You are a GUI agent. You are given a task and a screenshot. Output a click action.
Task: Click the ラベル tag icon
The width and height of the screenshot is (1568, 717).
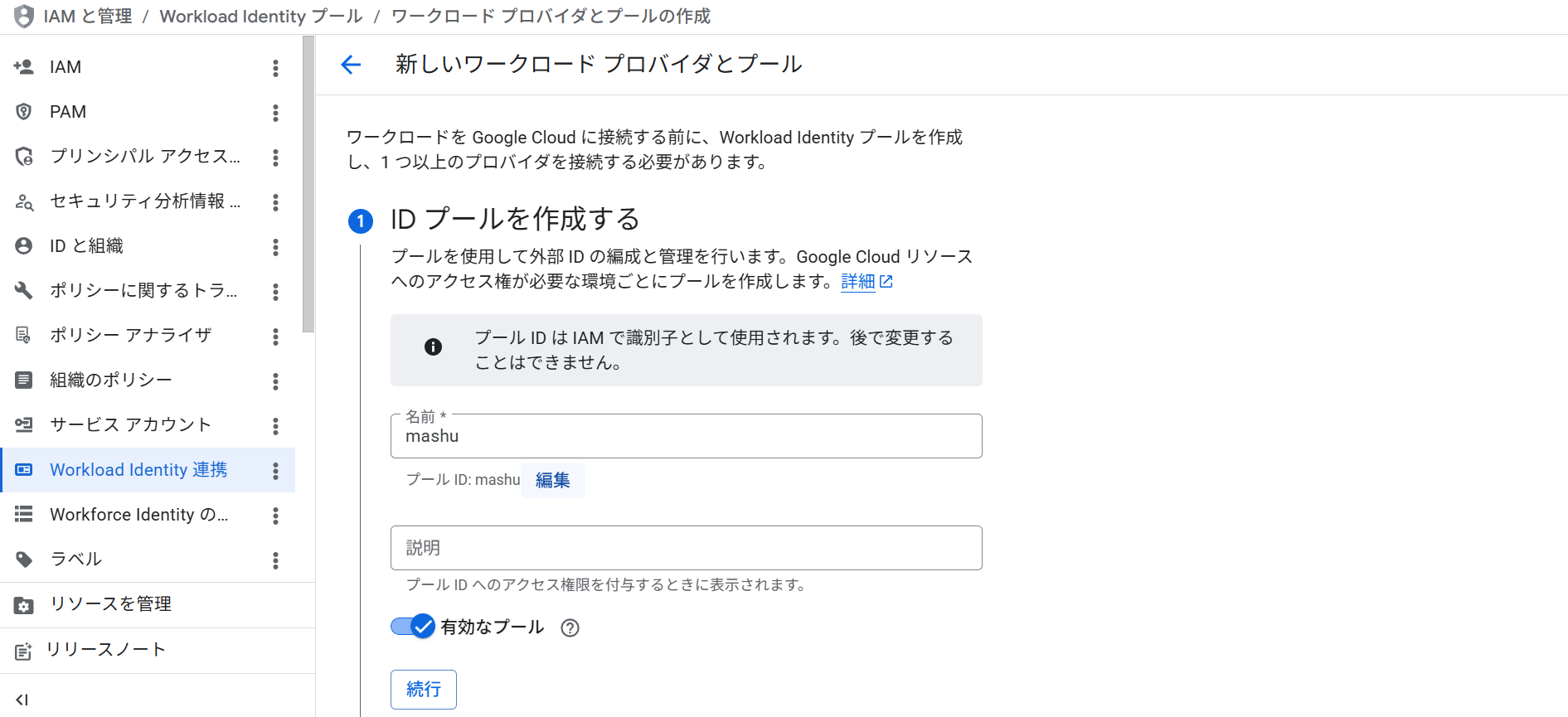[x=24, y=560]
